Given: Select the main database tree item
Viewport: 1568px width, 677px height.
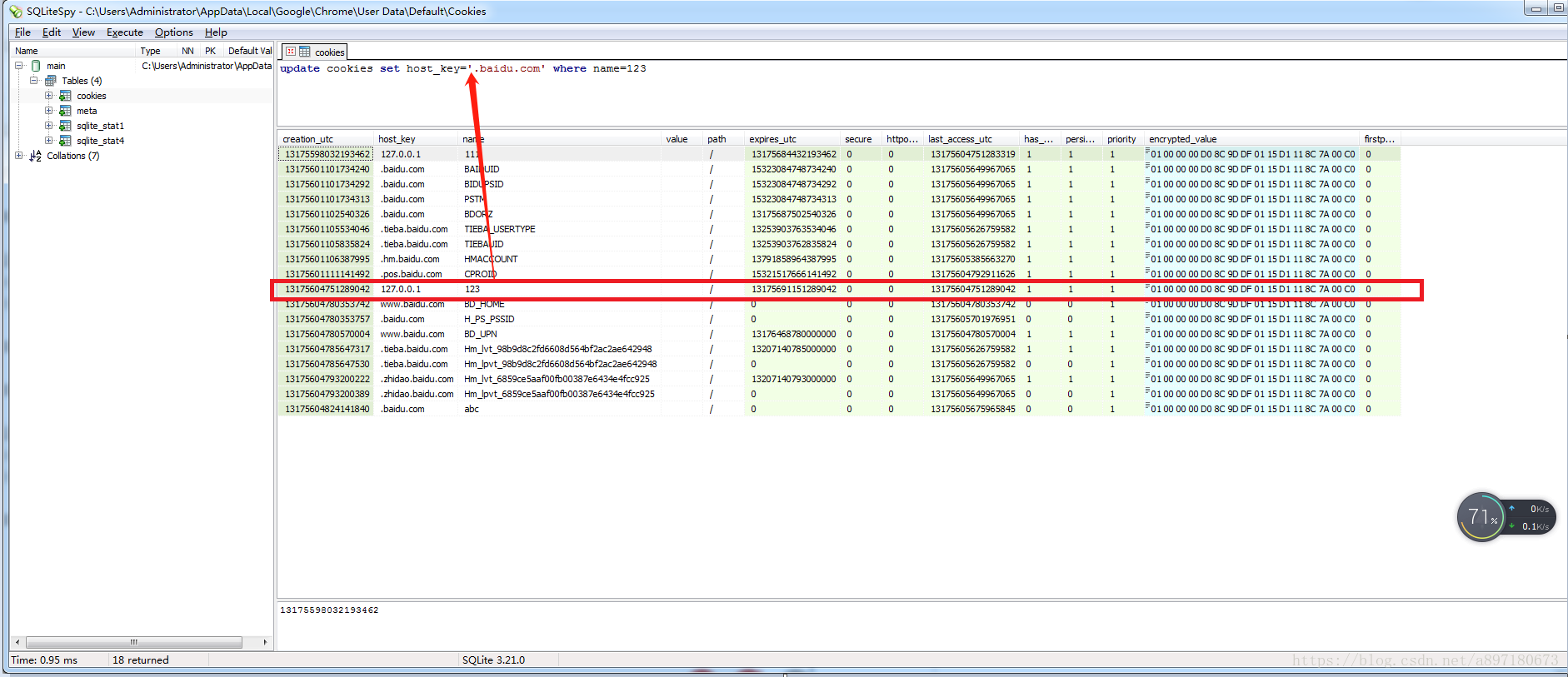Looking at the screenshot, I should (56, 66).
